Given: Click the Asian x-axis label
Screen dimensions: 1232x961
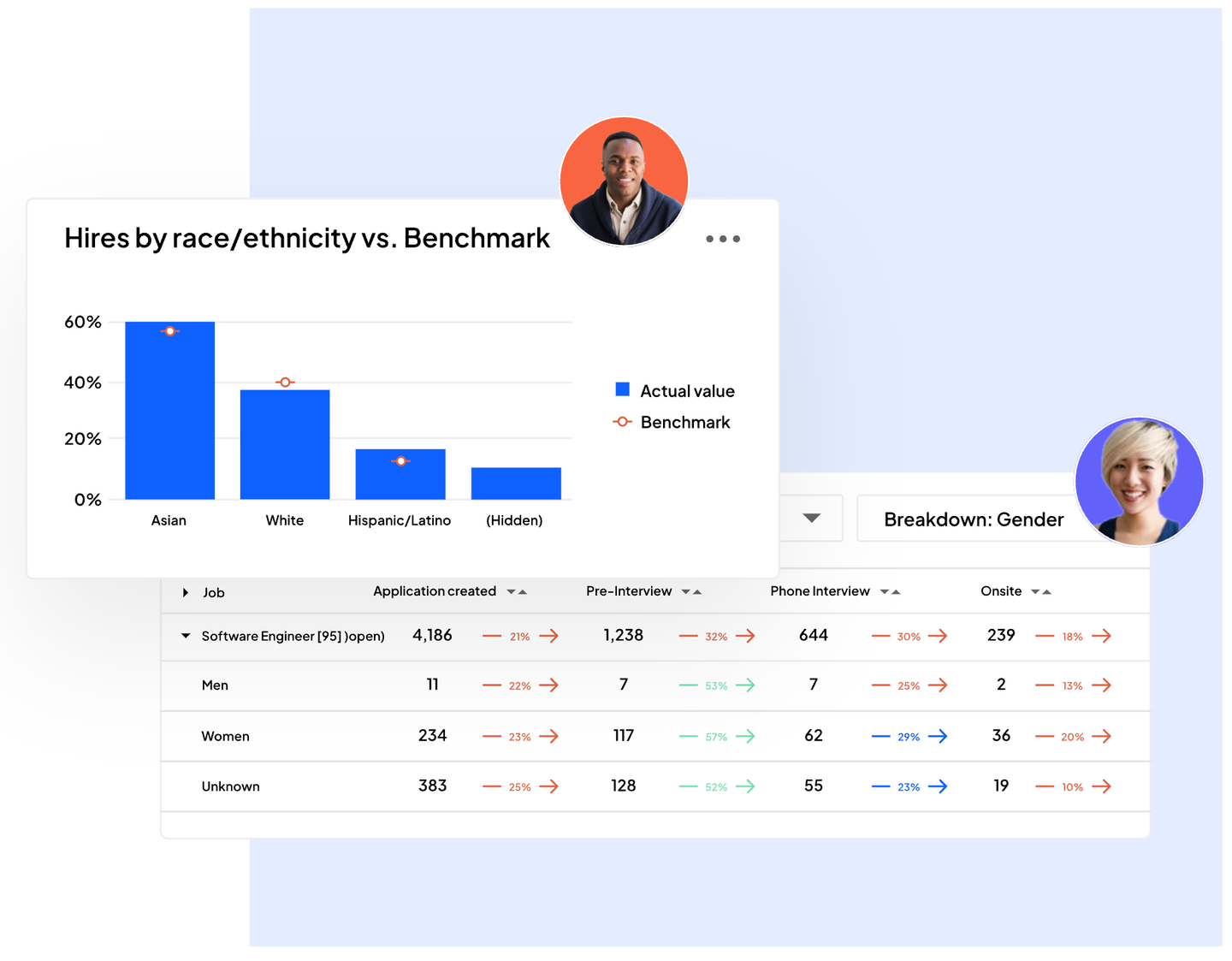Looking at the screenshot, I should click(x=169, y=520).
